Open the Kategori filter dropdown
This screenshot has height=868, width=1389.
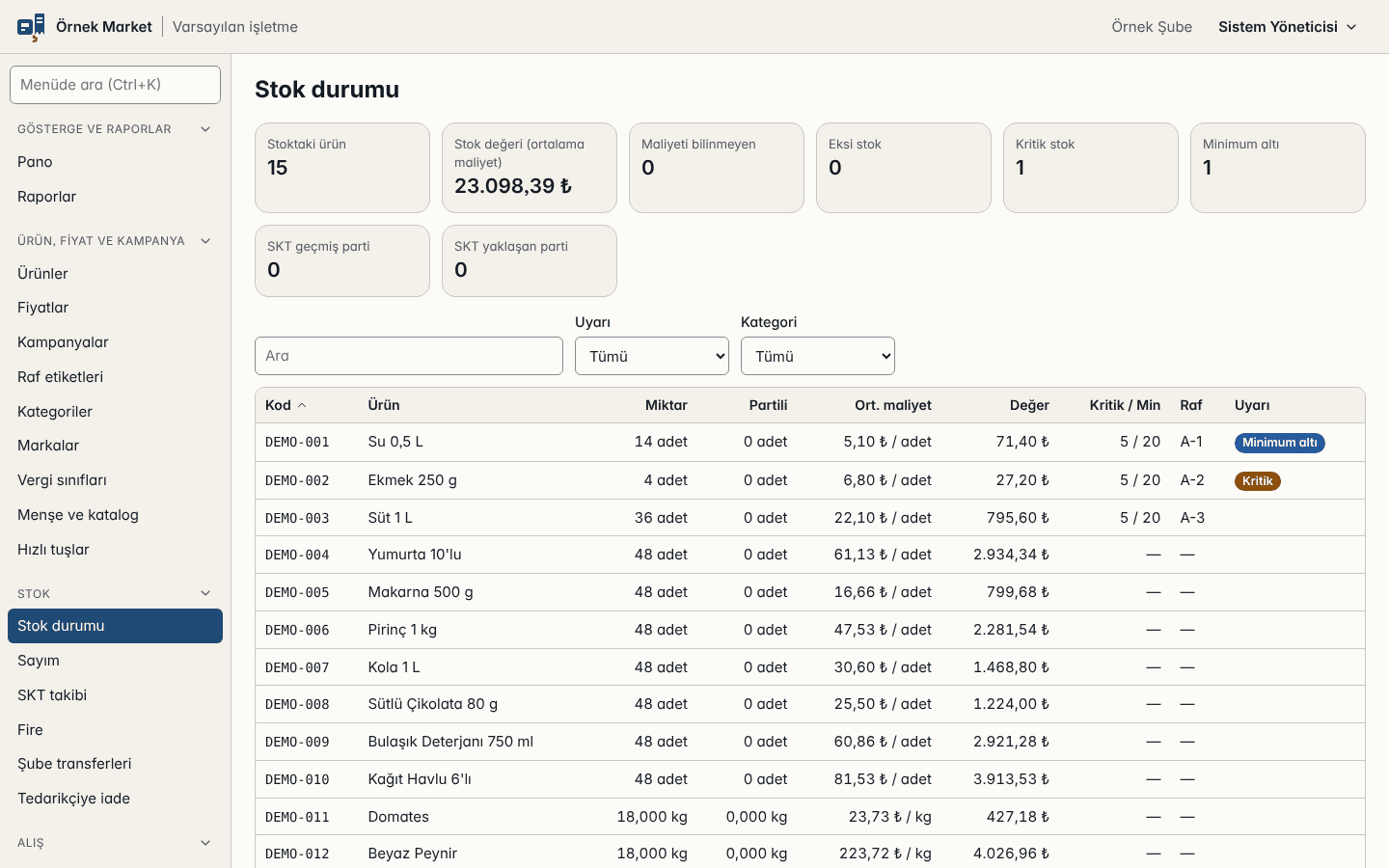click(818, 356)
